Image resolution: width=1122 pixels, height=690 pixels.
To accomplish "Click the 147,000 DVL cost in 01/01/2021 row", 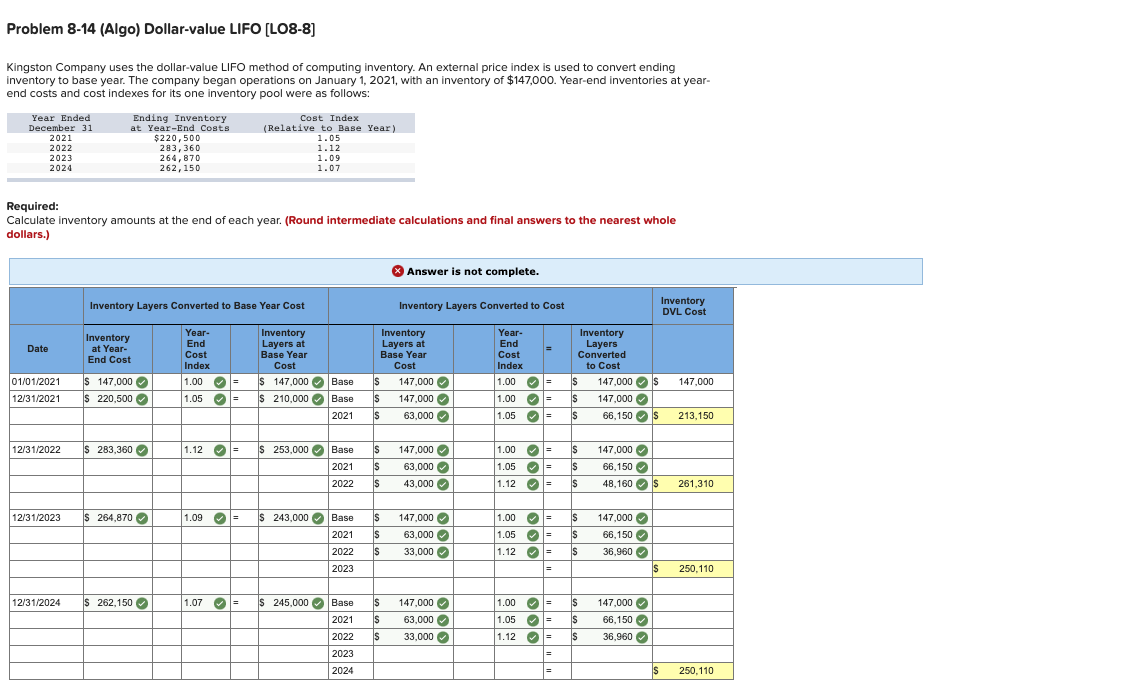I will (x=693, y=382).
